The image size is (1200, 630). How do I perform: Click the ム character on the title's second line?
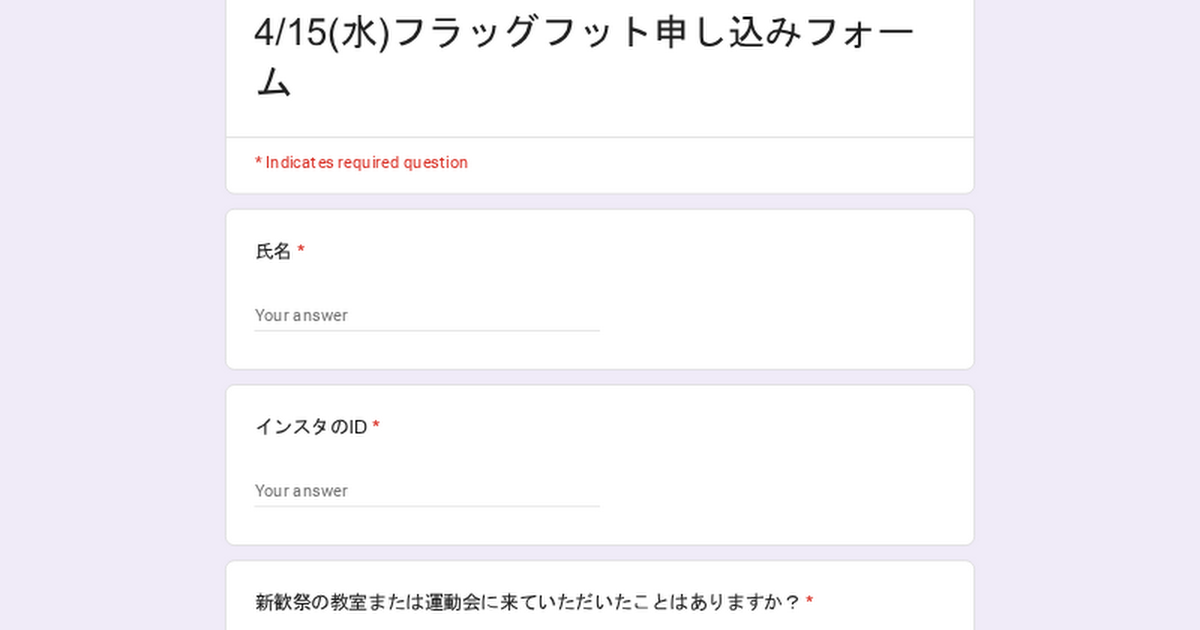click(273, 83)
